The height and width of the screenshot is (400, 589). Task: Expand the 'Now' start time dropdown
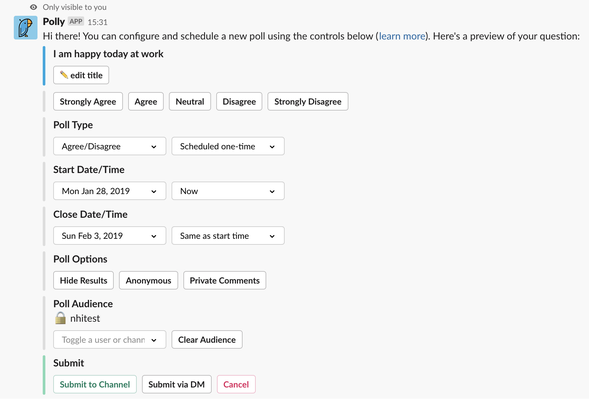tap(228, 191)
